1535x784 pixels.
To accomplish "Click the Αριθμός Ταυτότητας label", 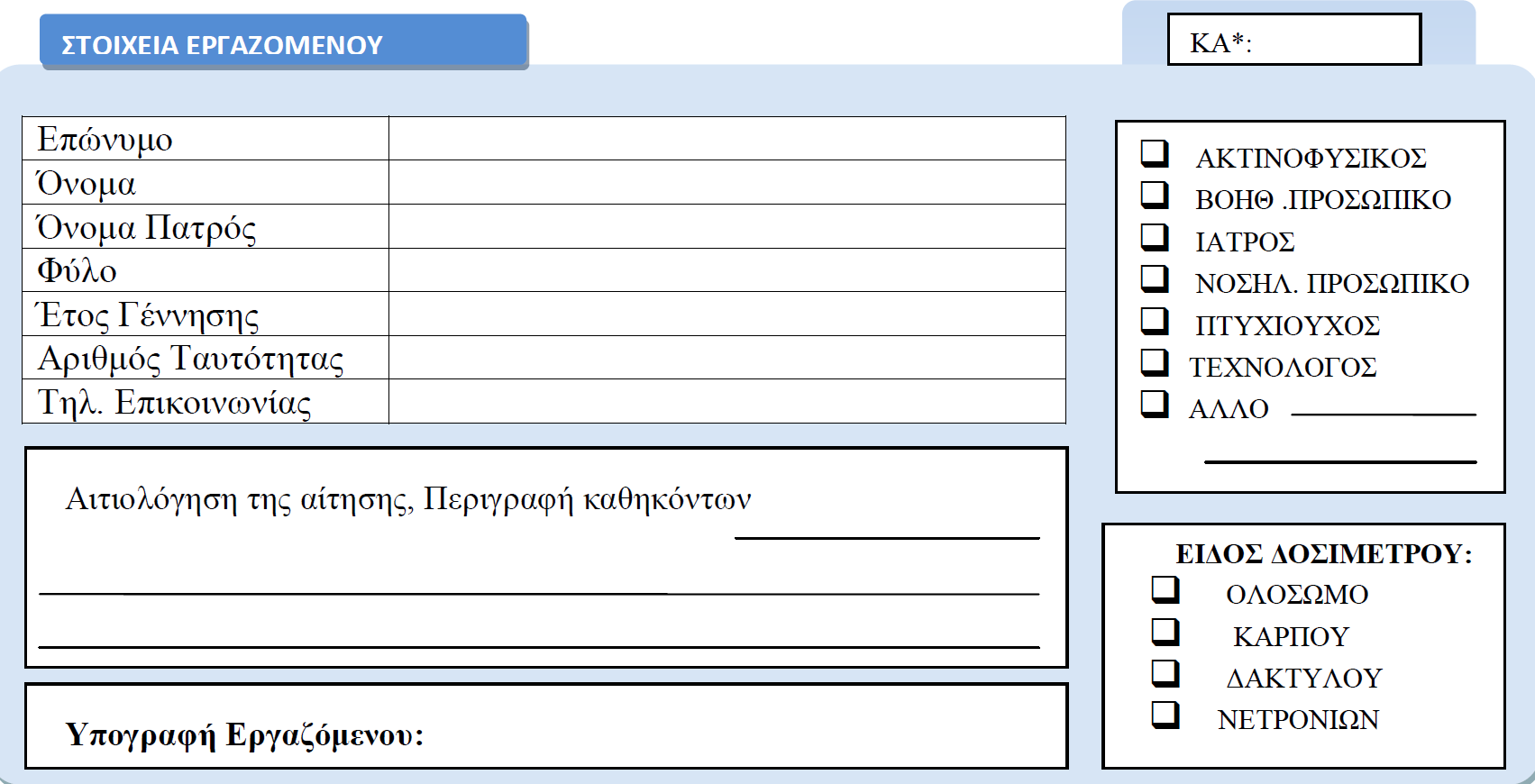I will (190, 359).
